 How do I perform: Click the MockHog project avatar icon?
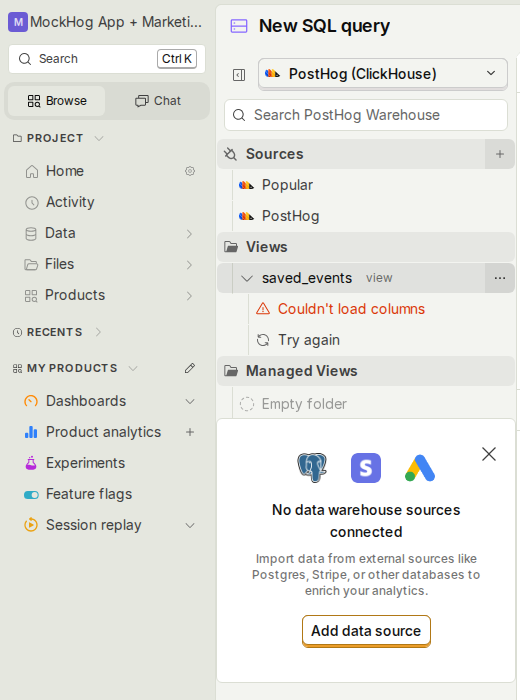point(18,22)
